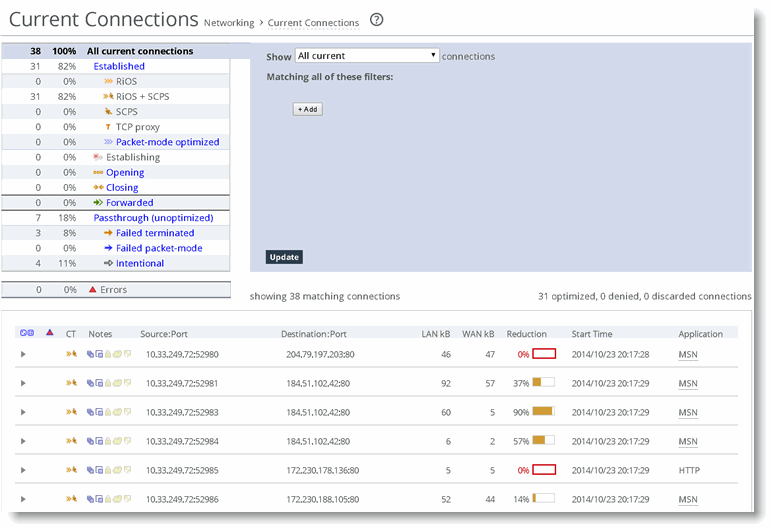
Task: Click the 90% reduction bar
Action: [x=543, y=412]
